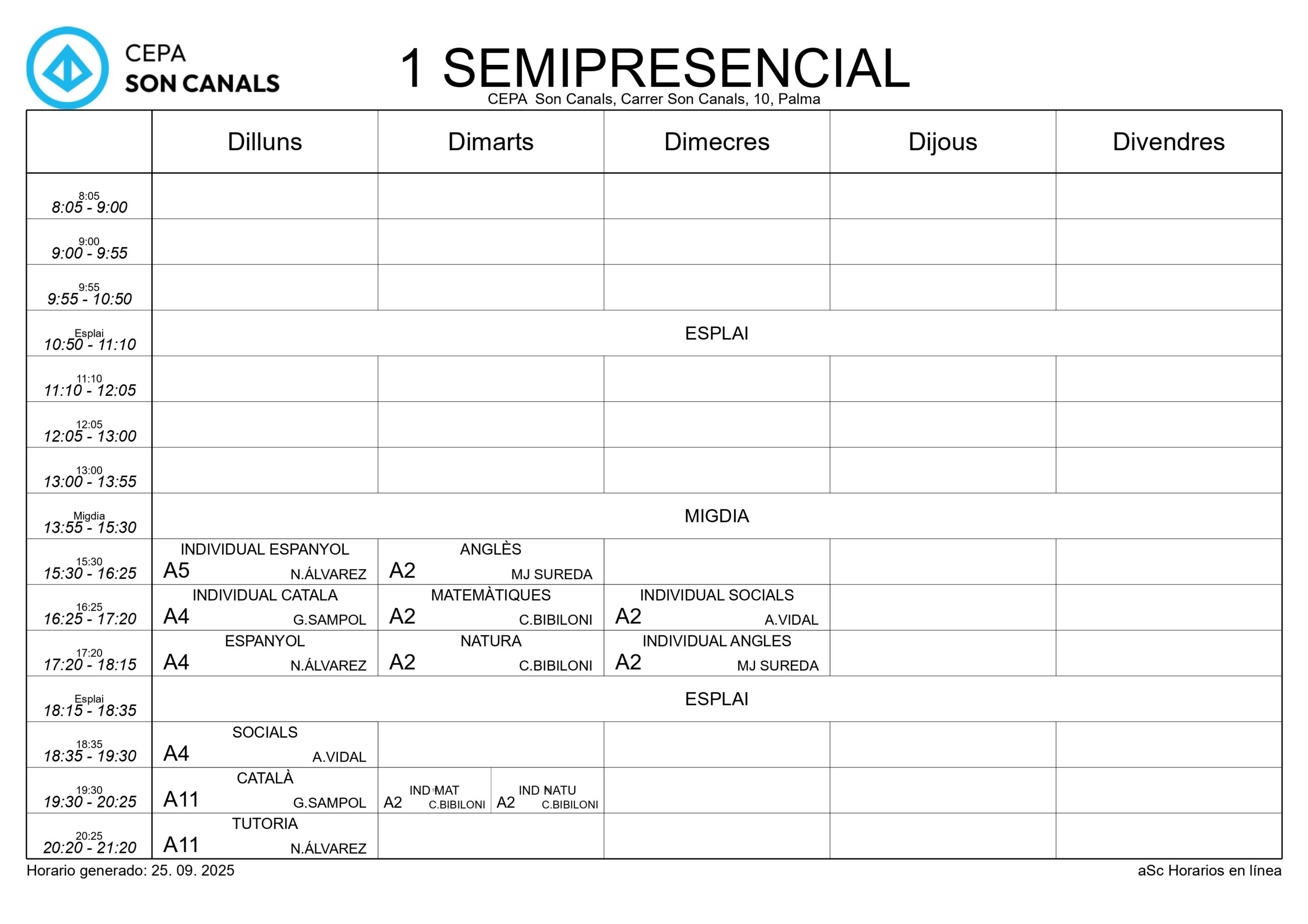
Task: Click the INDIVIDUAL ESPANYOL lesson cell
Action: point(264,562)
